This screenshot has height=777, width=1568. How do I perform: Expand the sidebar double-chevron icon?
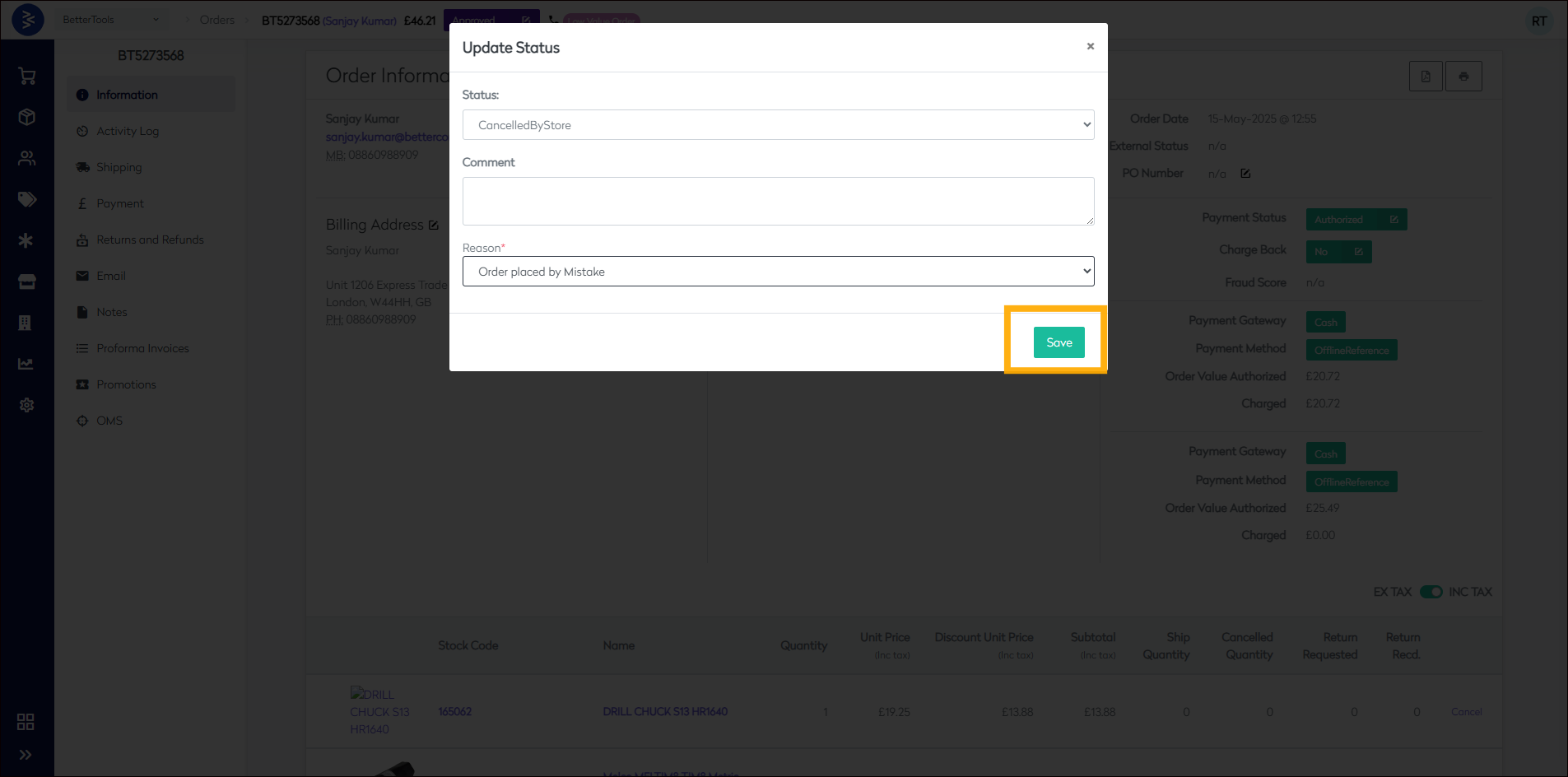point(26,755)
